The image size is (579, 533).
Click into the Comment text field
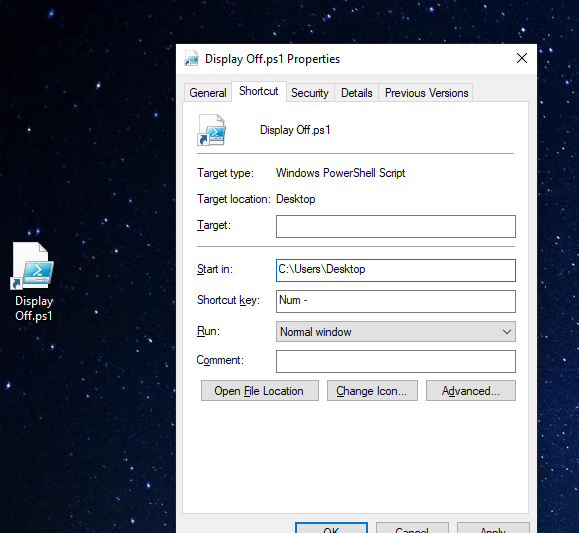[x=395, y=361]
